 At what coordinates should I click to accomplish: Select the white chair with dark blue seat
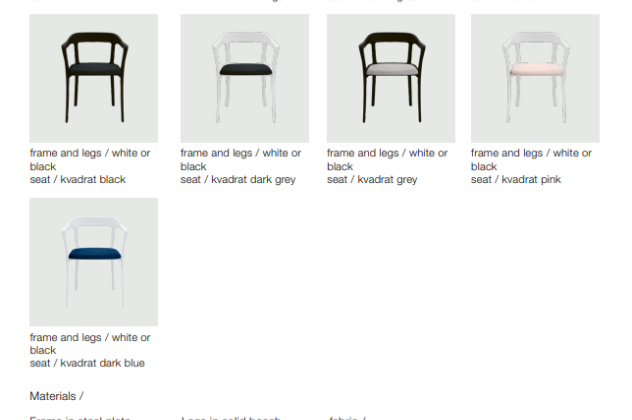pos(94,262)
